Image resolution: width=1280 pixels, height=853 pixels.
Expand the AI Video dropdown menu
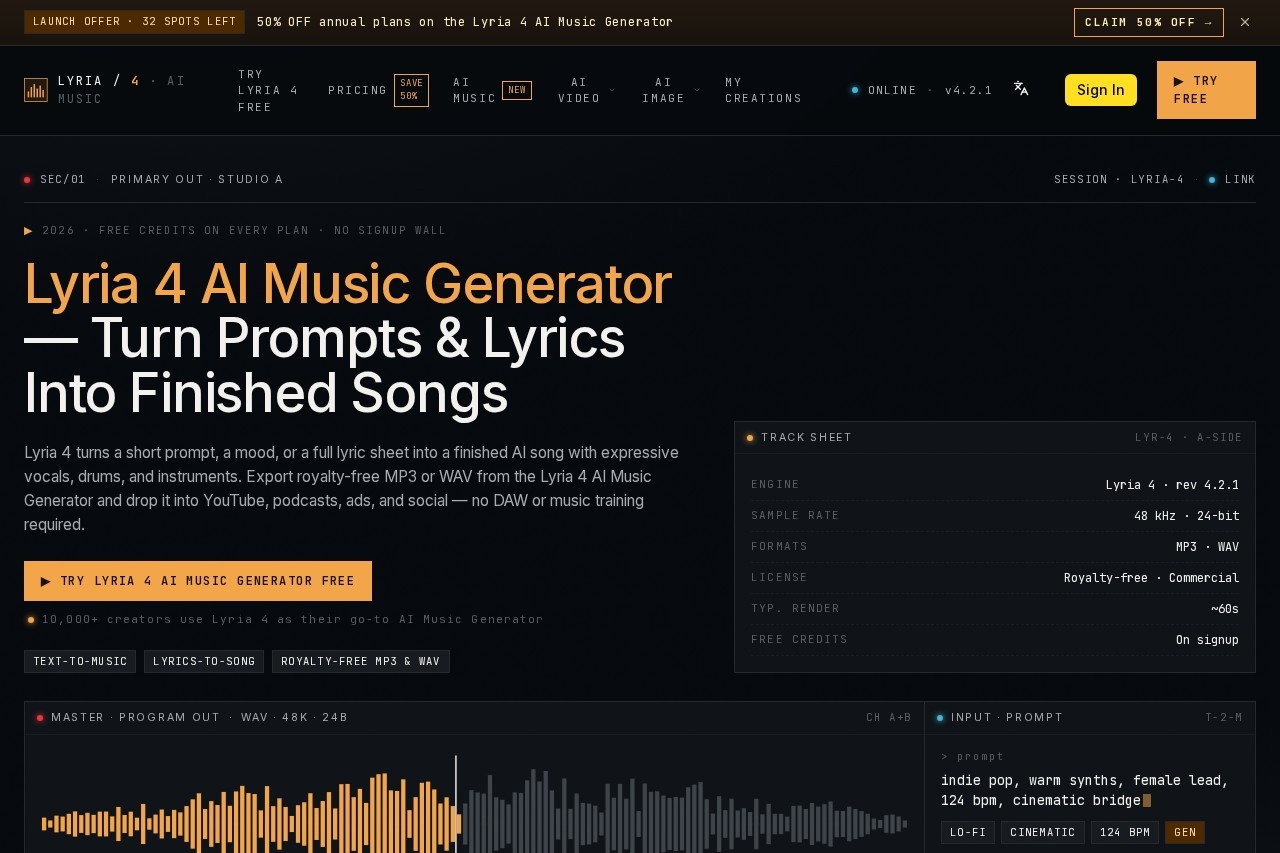[587, 90]
